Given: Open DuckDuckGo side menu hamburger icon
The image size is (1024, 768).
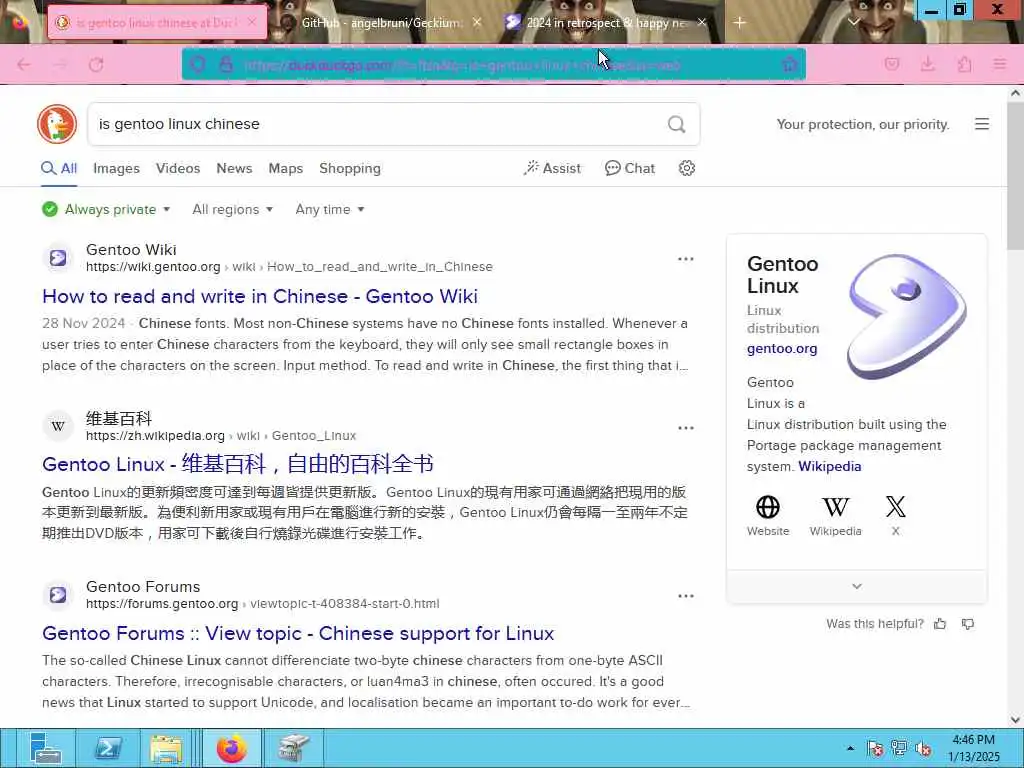Looking at the screenshot, I should click(982, 124).
